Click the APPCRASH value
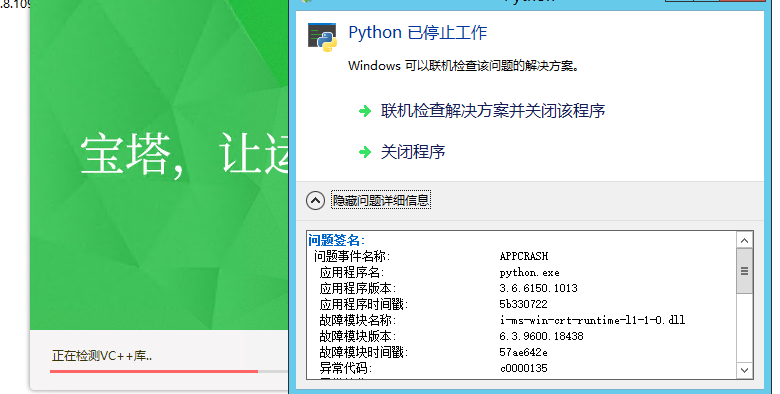Screen dimensions: 780x394 click(x=524, y=256)
